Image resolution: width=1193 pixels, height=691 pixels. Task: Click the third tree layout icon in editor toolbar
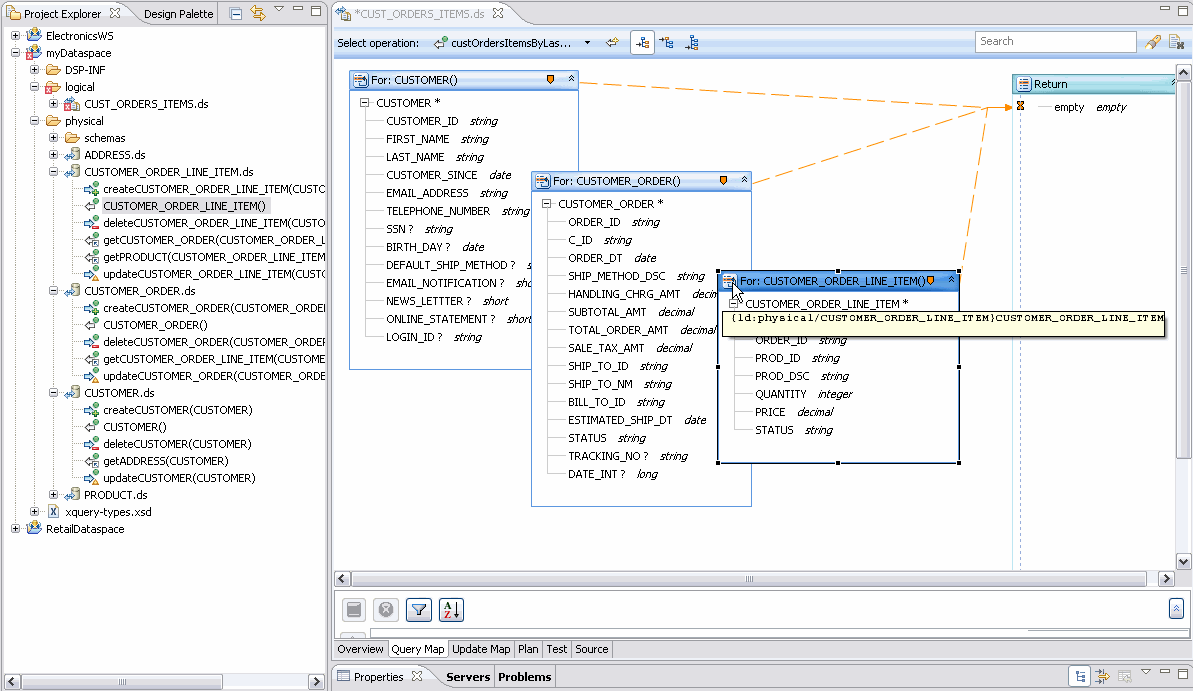click(692, 43)
